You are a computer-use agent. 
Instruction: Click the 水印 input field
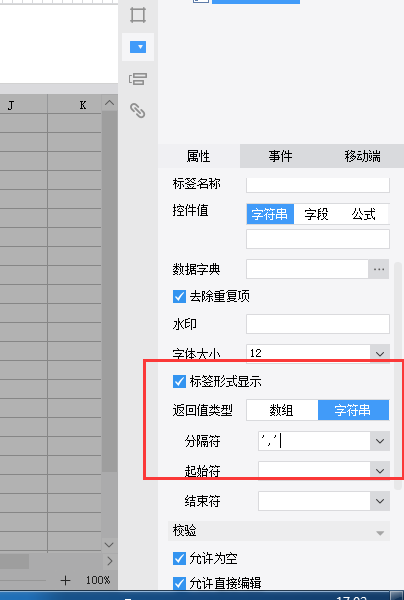(318, 324)
